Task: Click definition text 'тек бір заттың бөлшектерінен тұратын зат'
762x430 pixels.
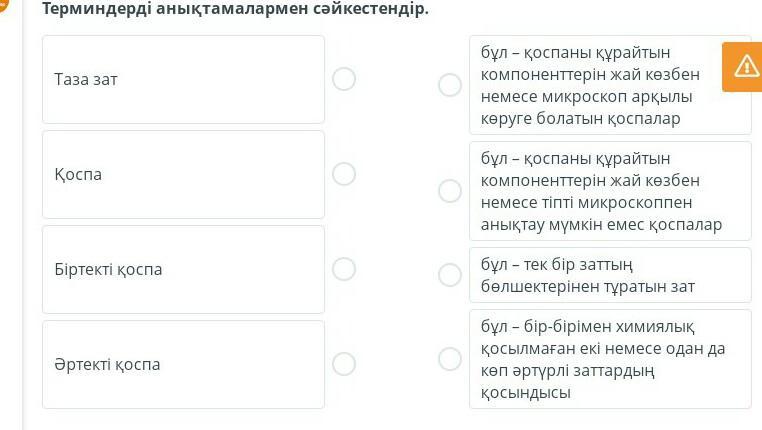Action: (587, 276)
